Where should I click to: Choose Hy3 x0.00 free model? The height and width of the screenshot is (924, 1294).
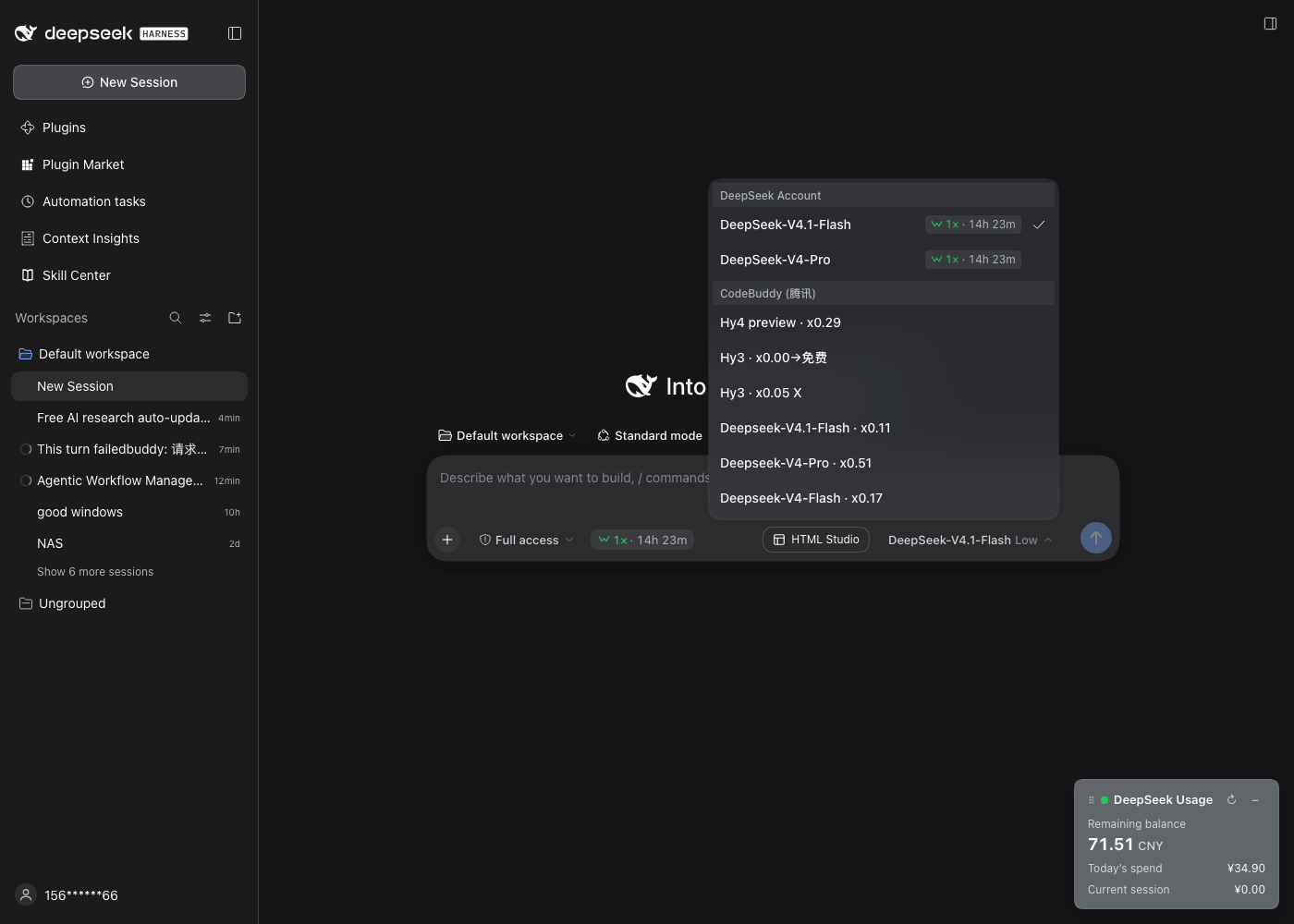pos(884,358)
